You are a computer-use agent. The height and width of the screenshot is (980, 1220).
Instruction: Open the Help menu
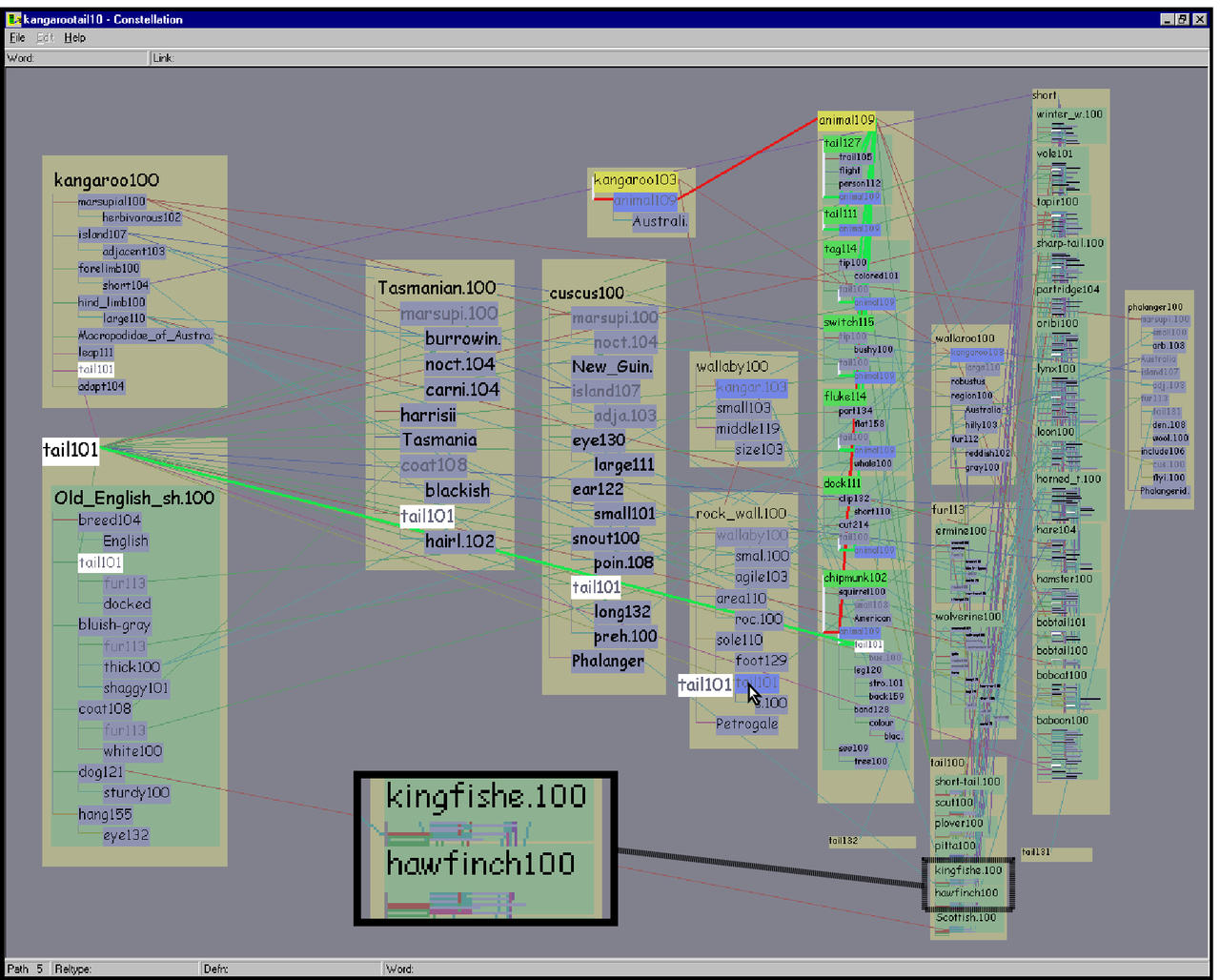pyautogui.click(x=74, y=38)
